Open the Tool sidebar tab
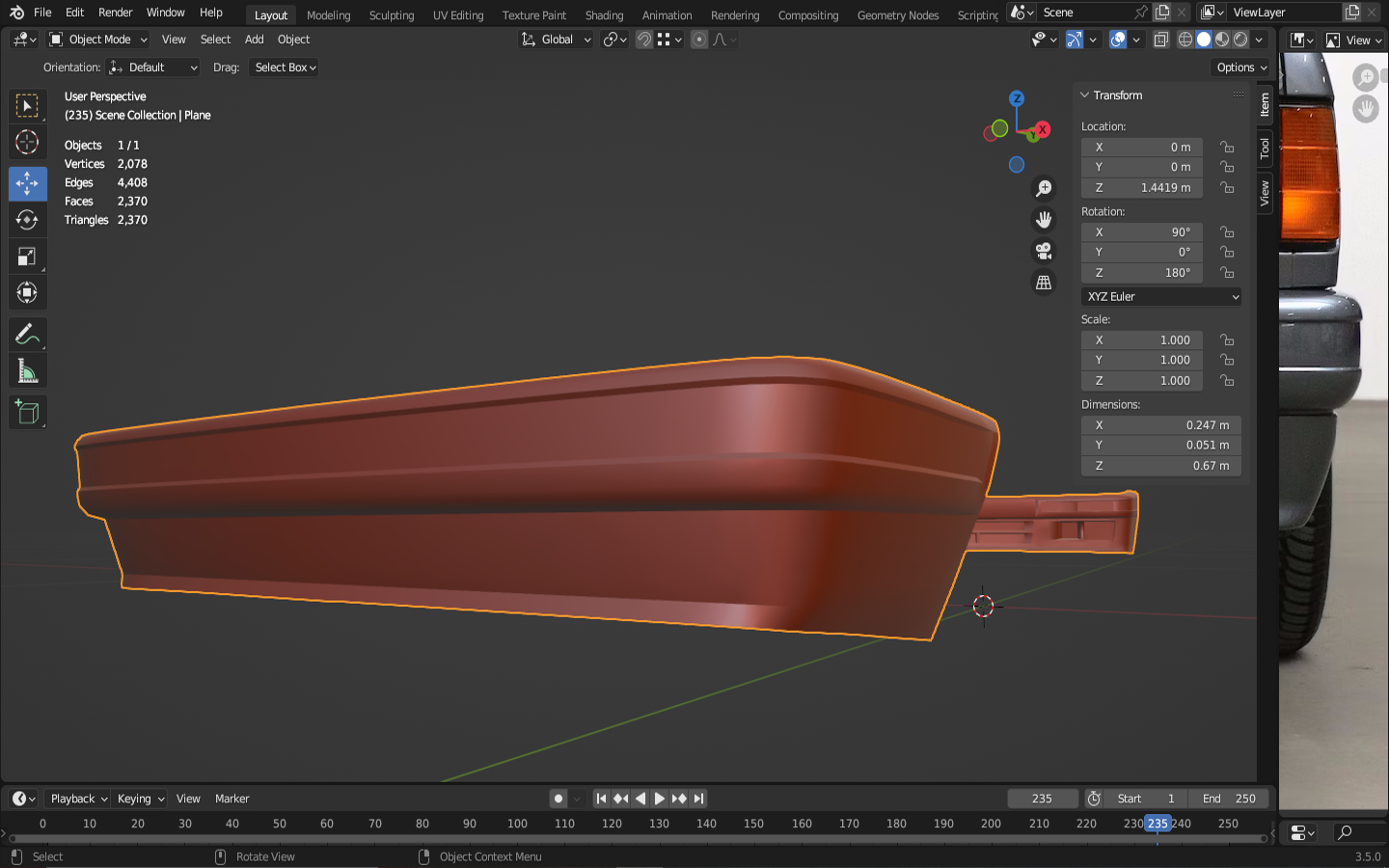This screenshot has width=1389, height=868. 1265,149
